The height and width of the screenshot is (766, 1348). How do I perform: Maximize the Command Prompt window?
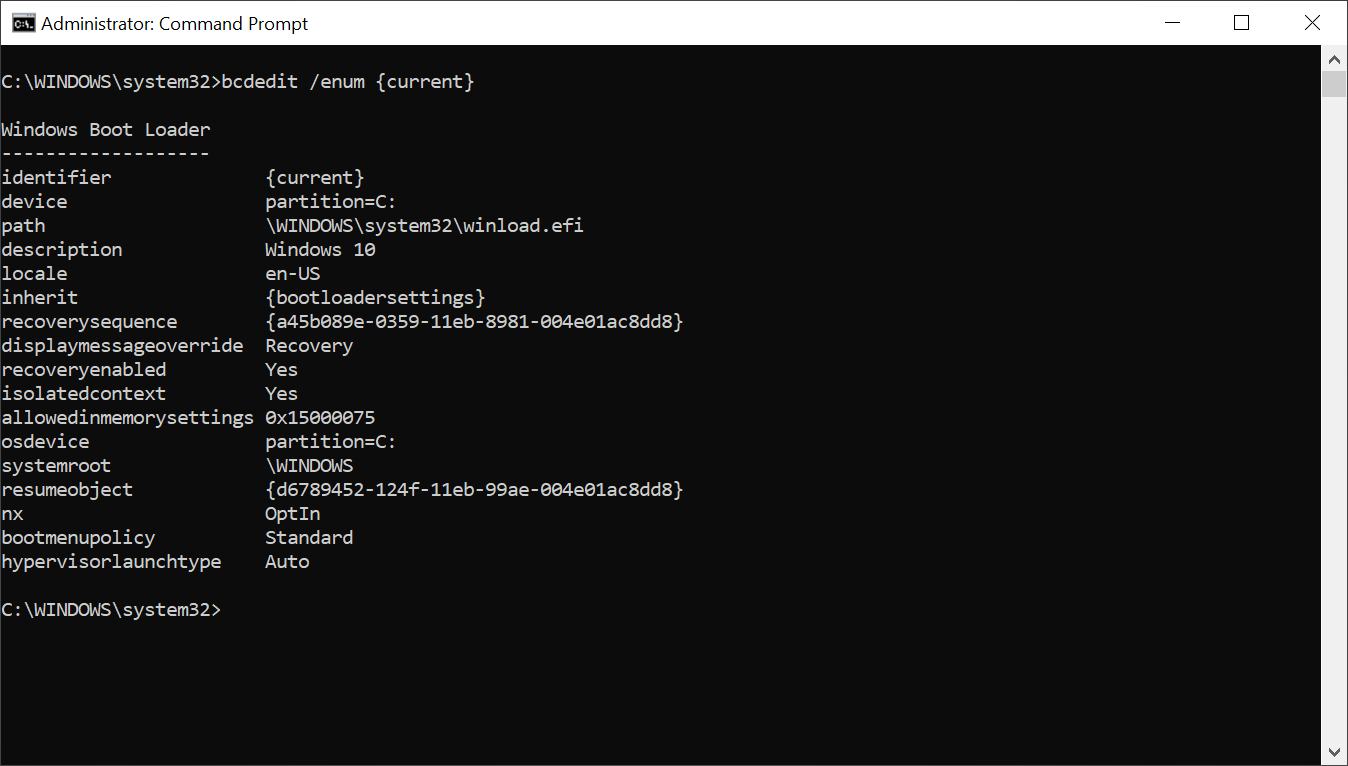[x=1242, y=23]
